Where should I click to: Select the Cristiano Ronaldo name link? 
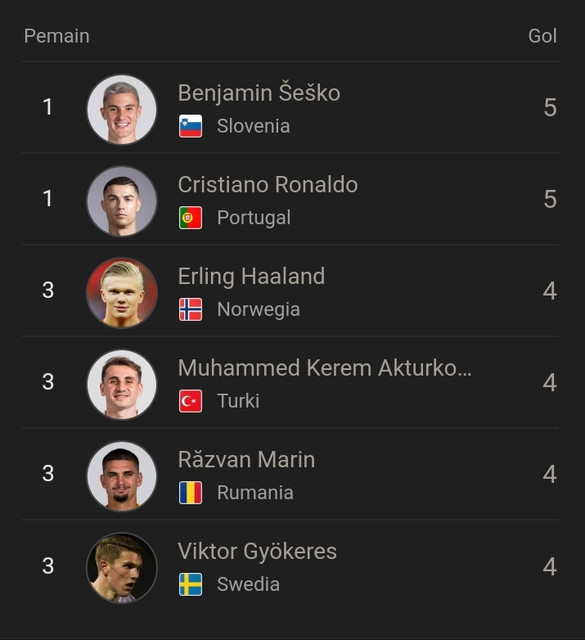(268, 184)
